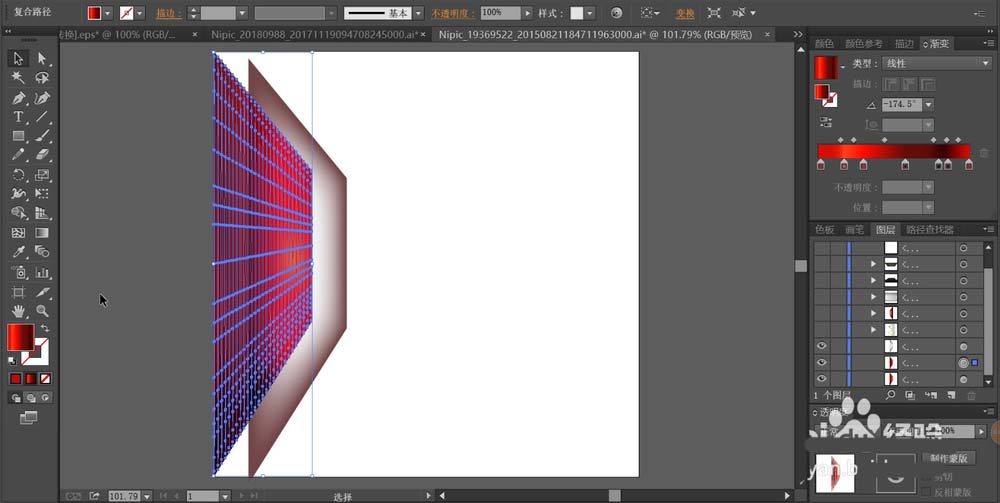Select the Direct Selection tool
This screenshot has height=503, width=1000.
click(42, 59)
